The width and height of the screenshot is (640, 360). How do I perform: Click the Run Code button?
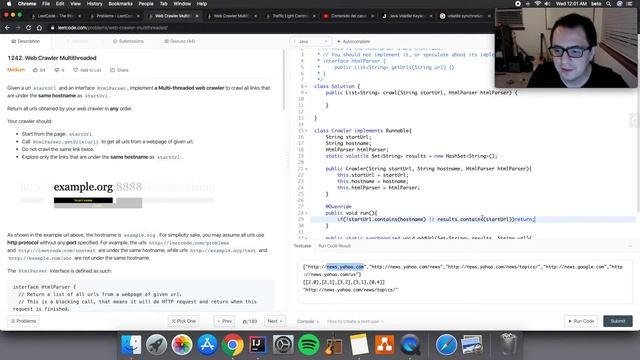[581, 321]
